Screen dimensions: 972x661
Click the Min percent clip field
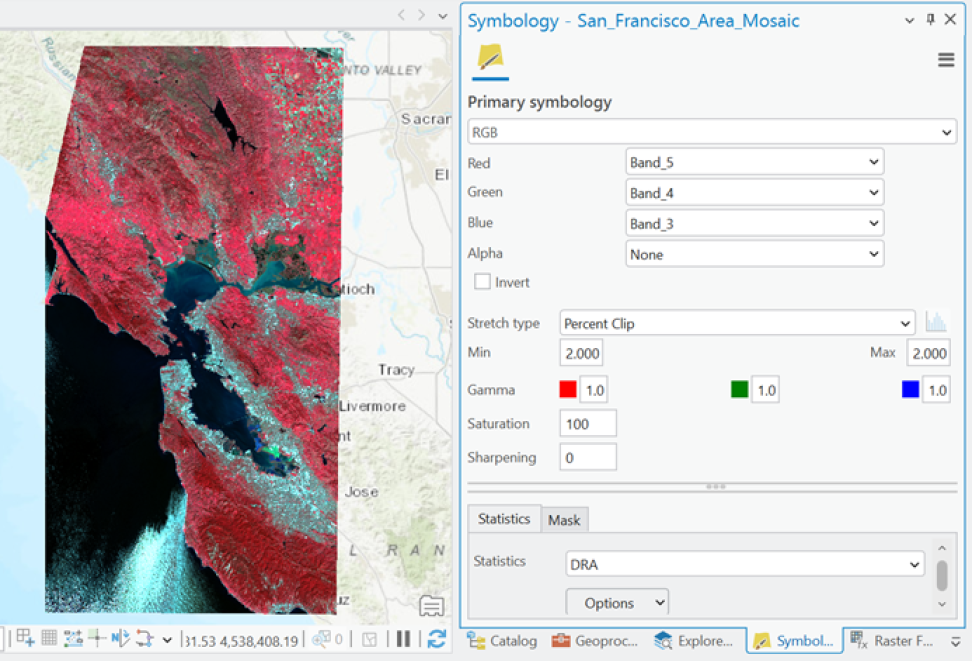pos(581,353)
